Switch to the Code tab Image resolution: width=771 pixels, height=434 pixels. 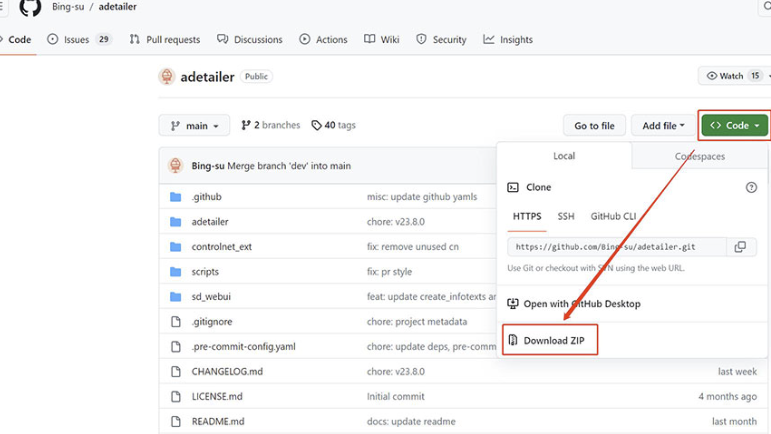[16, 39]
